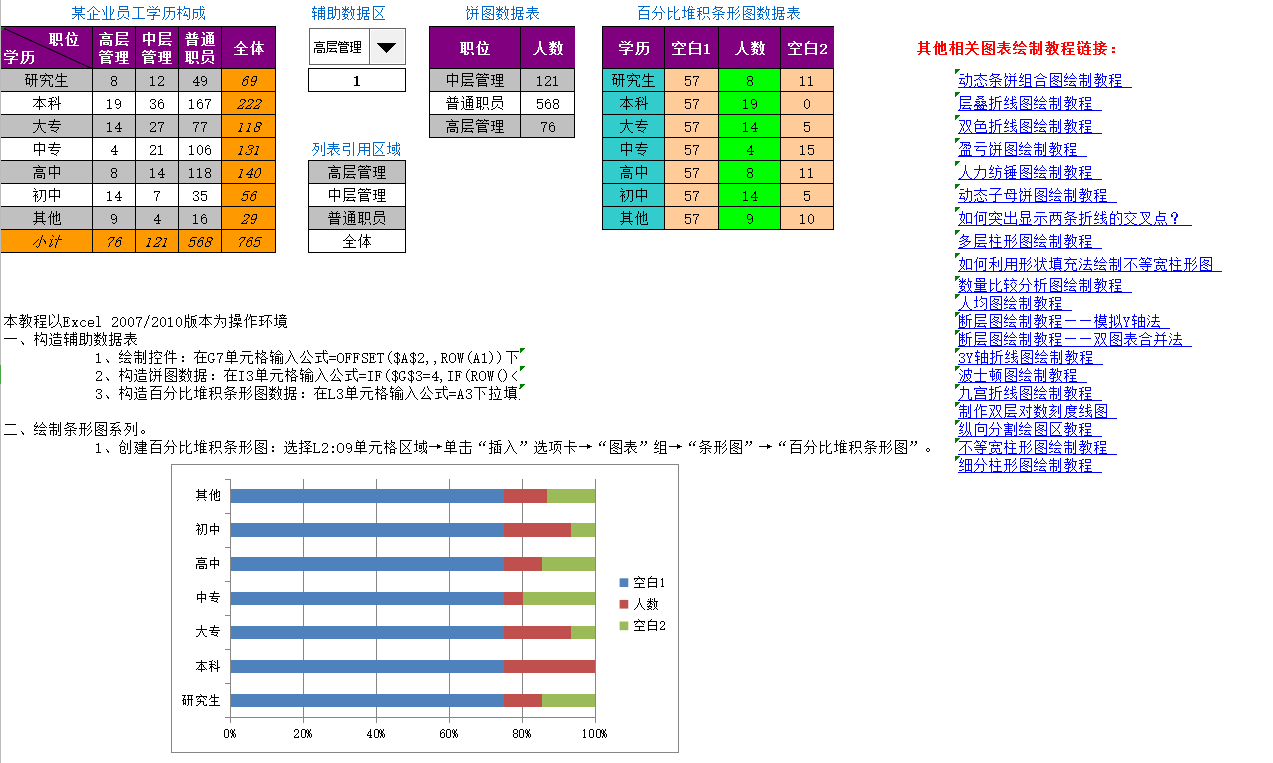Click the 辅助数据区 heading
The image size is (1273, 763).
(349, 13)
